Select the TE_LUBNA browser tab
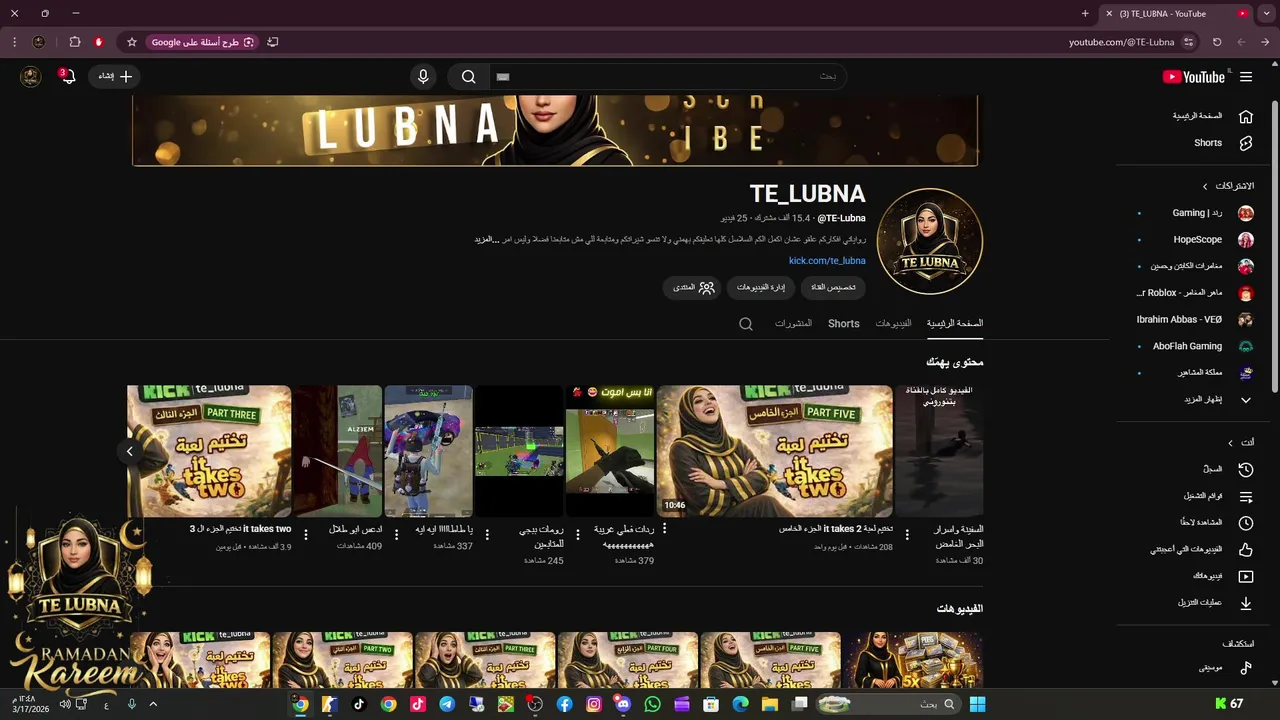The width and height of the screenshot is (1280, 720). click(1176, 14)
